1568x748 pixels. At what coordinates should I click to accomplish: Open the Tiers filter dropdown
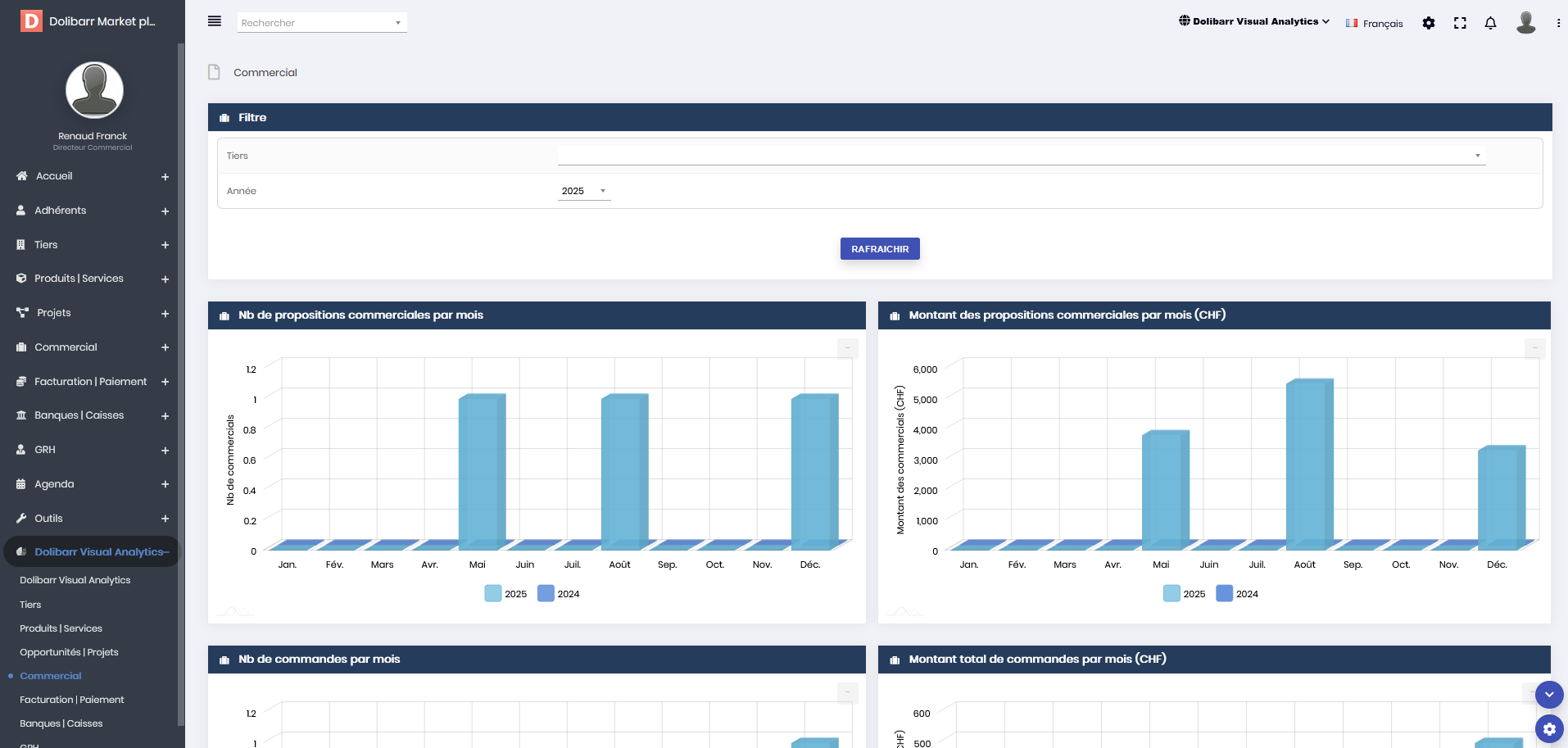pyautogui.click(x=1021, y=155)
